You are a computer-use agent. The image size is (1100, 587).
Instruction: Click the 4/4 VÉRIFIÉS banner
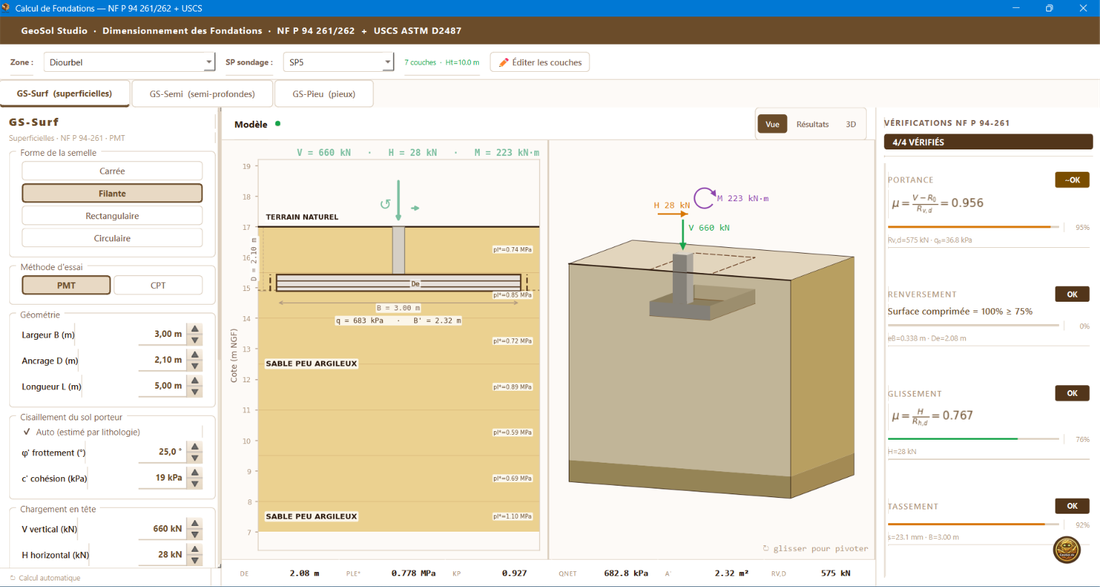click(988, 142)
